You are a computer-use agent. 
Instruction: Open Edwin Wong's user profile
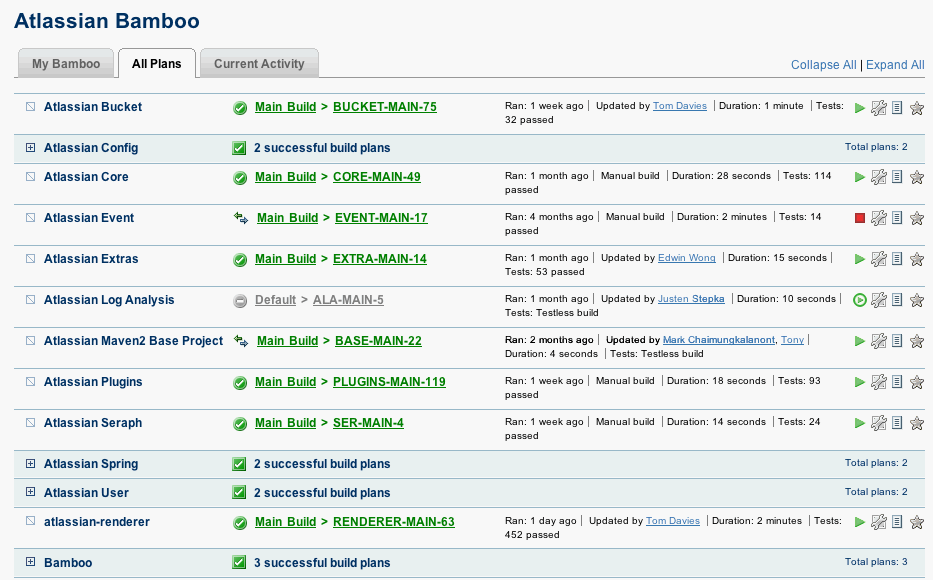[687, 258]
